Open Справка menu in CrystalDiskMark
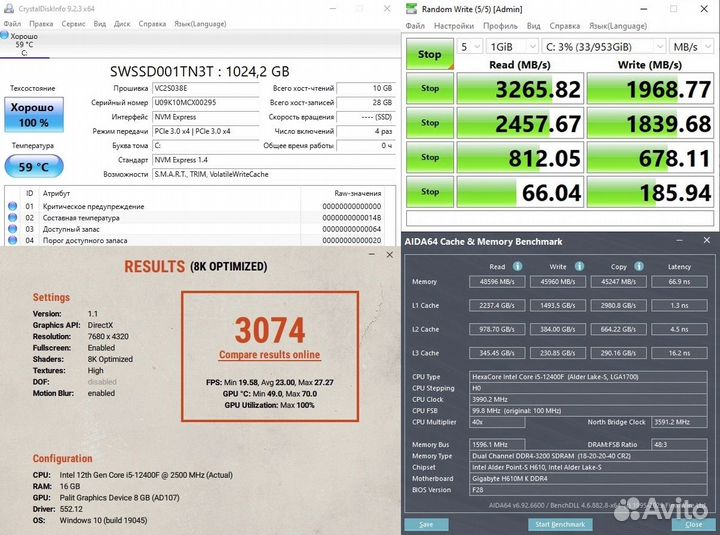The height and width of the screenshot is (535, 720). [x=564, y=26]
